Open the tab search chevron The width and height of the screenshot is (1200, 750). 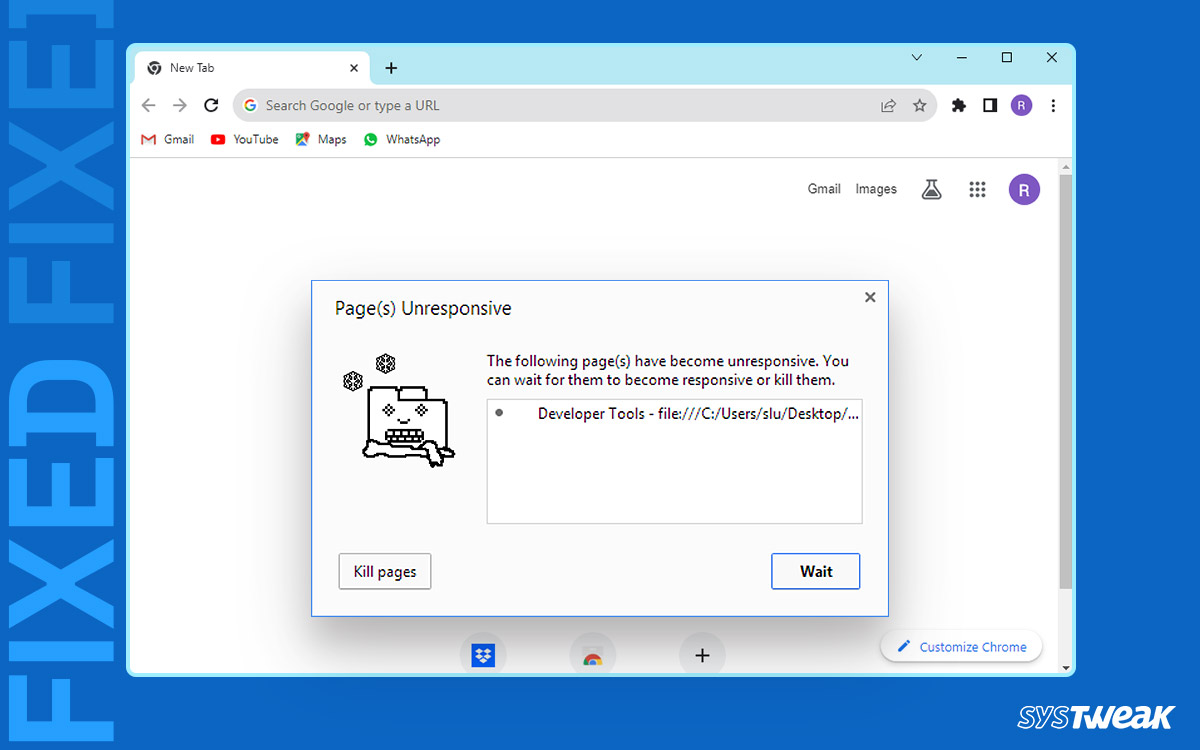click(917, 58)
